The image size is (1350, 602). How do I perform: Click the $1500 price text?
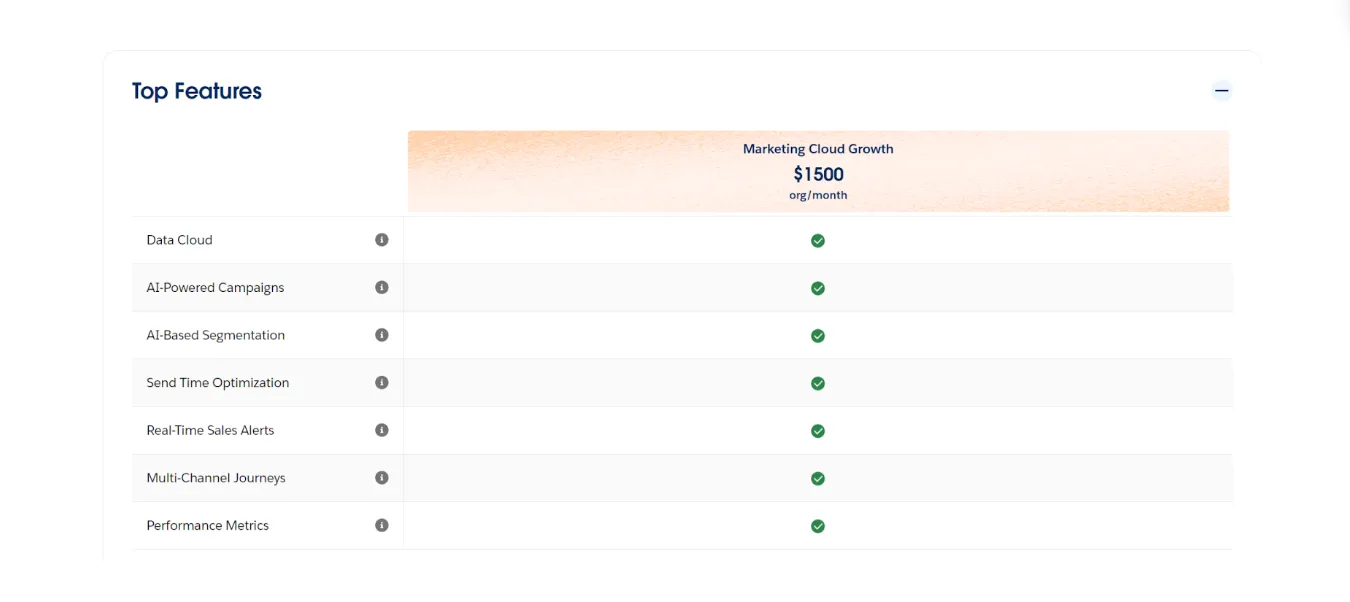click(819, 174)
